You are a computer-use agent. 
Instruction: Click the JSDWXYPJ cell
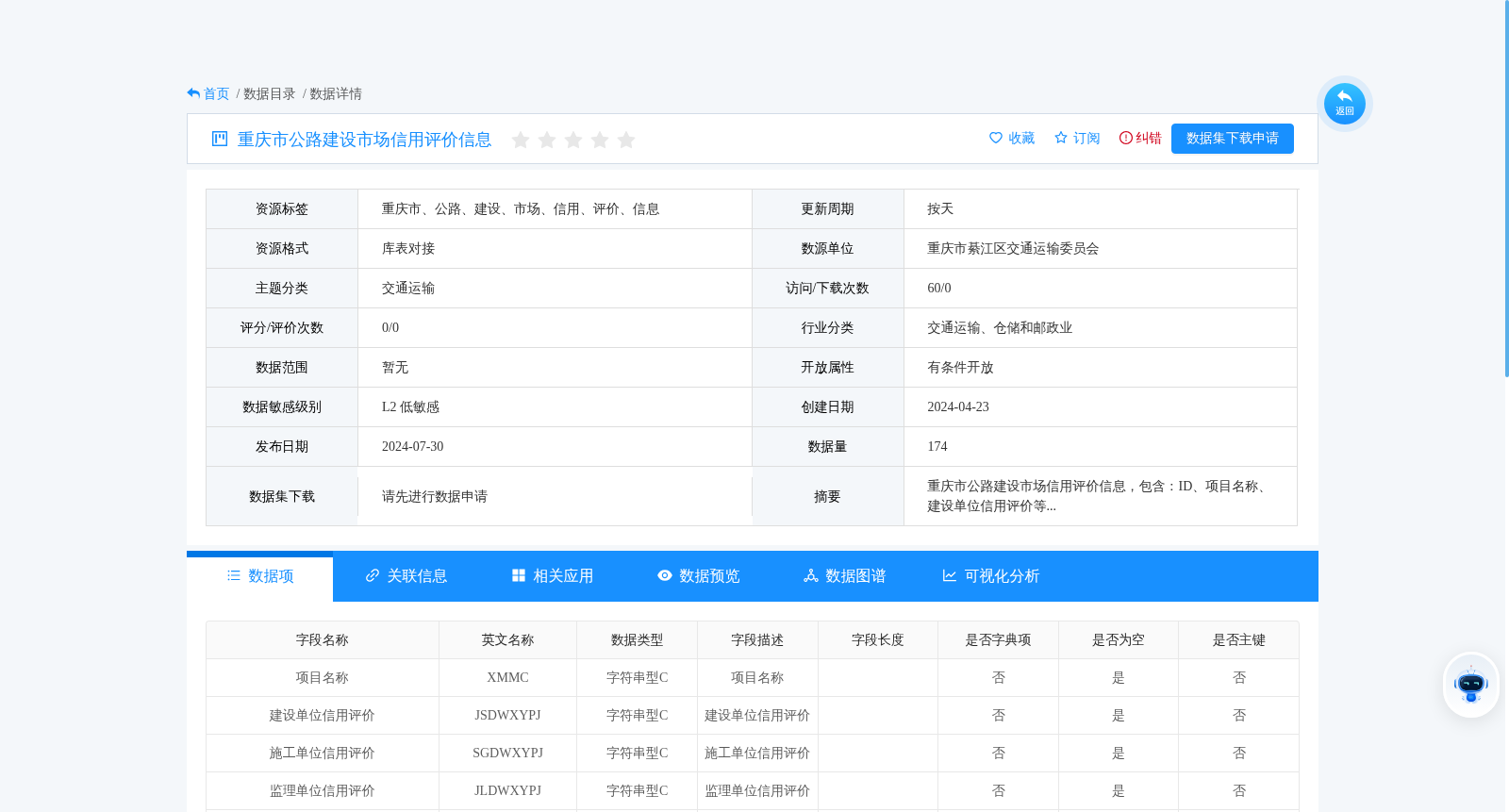[507, 716]
